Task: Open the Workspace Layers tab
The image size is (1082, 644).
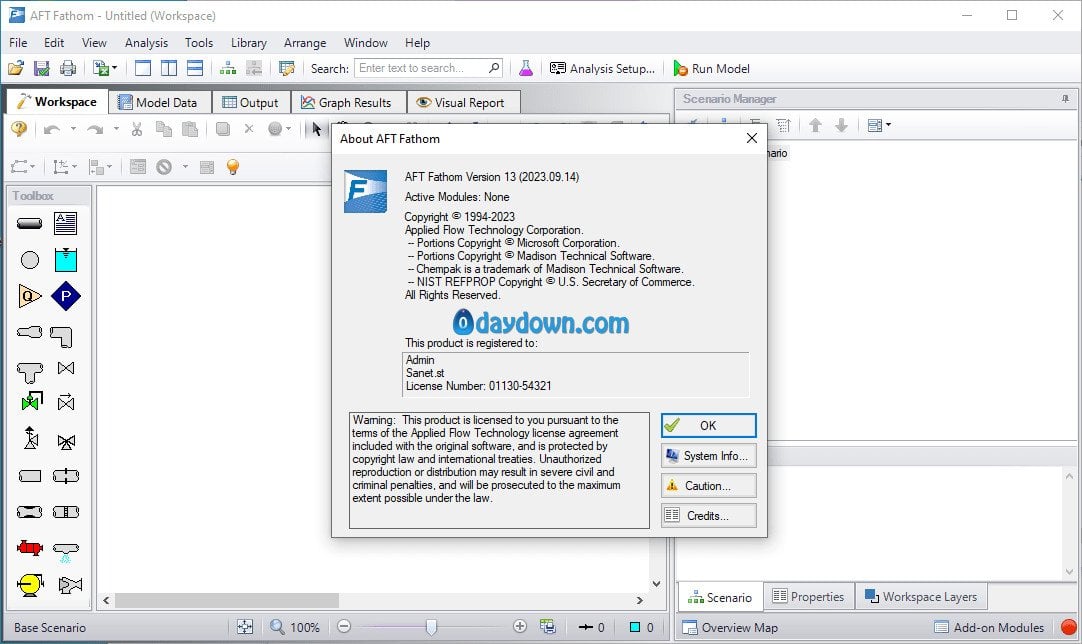Action: 921,596
